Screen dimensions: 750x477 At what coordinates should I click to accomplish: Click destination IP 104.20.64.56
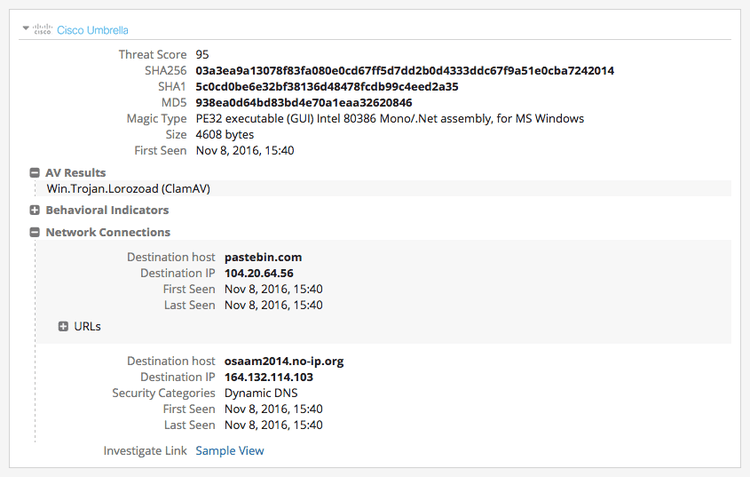tap(259, 273)
